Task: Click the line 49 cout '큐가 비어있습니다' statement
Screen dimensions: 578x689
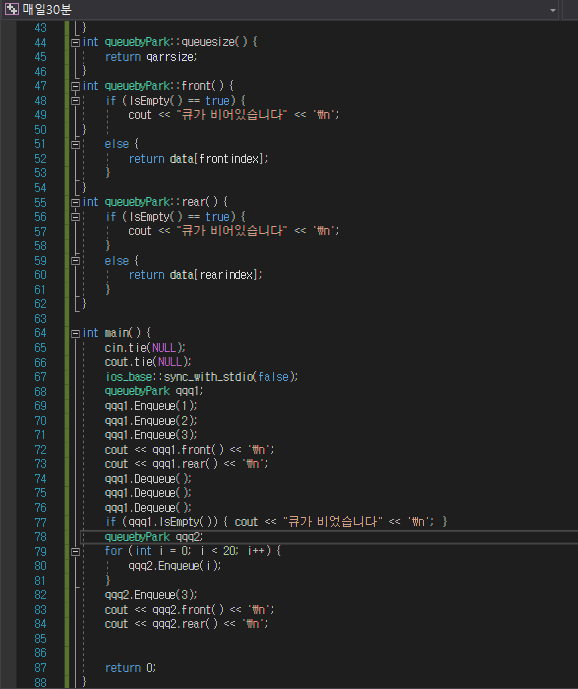Action: (234, 115)
